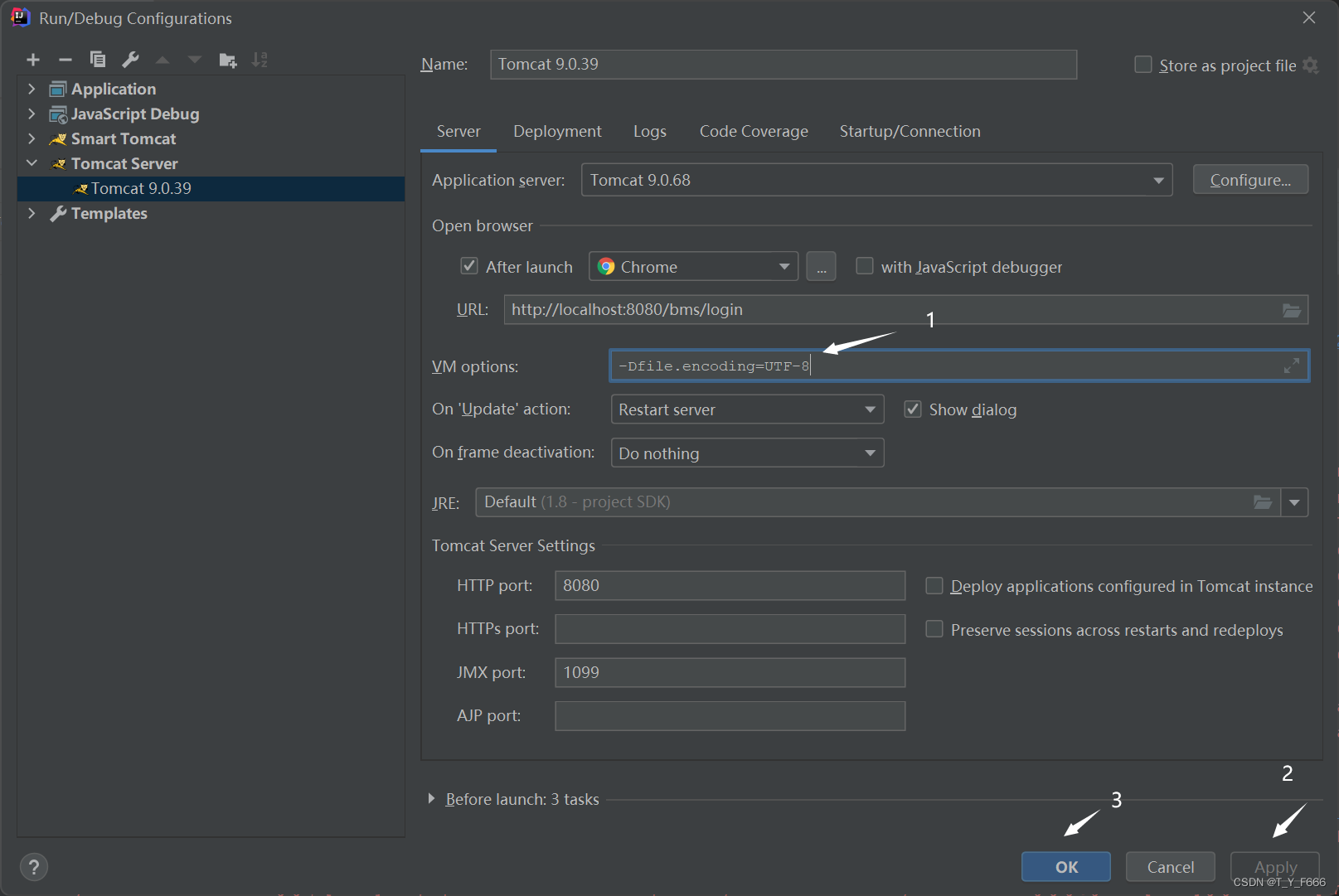Screen dimensions: 1339x896
Task: Enable Deploy applications configured in Tomcat instance
Action: pos(934,586)
